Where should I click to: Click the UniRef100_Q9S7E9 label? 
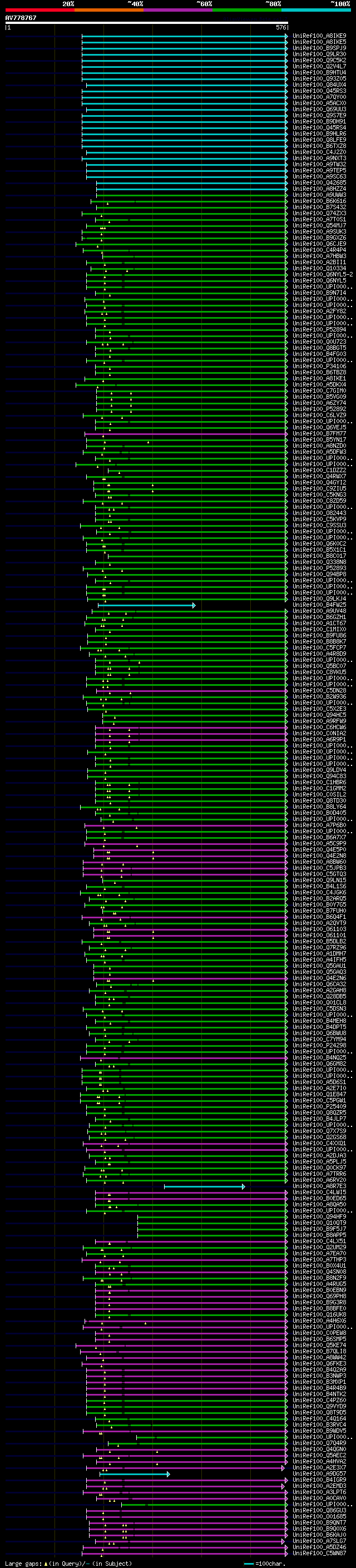(319, 116)
